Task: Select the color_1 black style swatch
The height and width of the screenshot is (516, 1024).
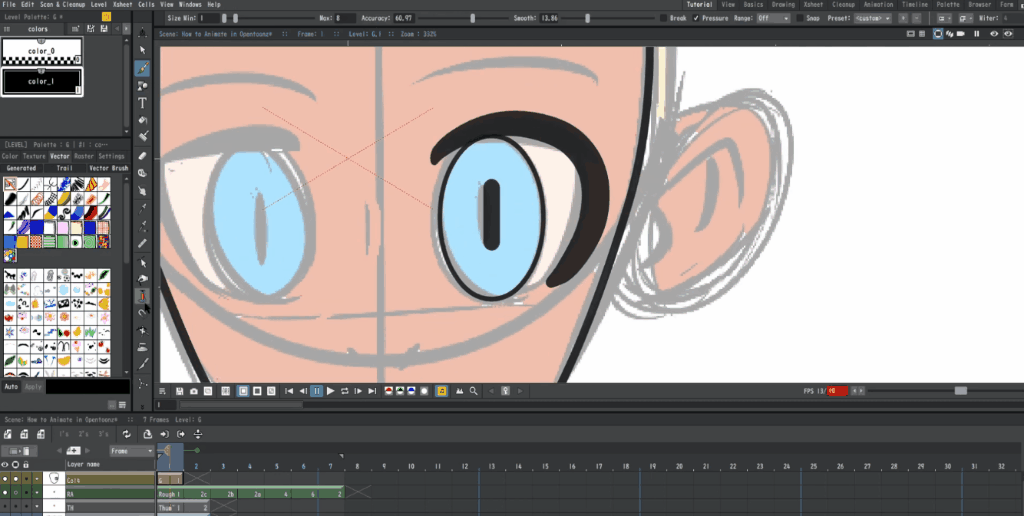Action: [x=41, y=82]
